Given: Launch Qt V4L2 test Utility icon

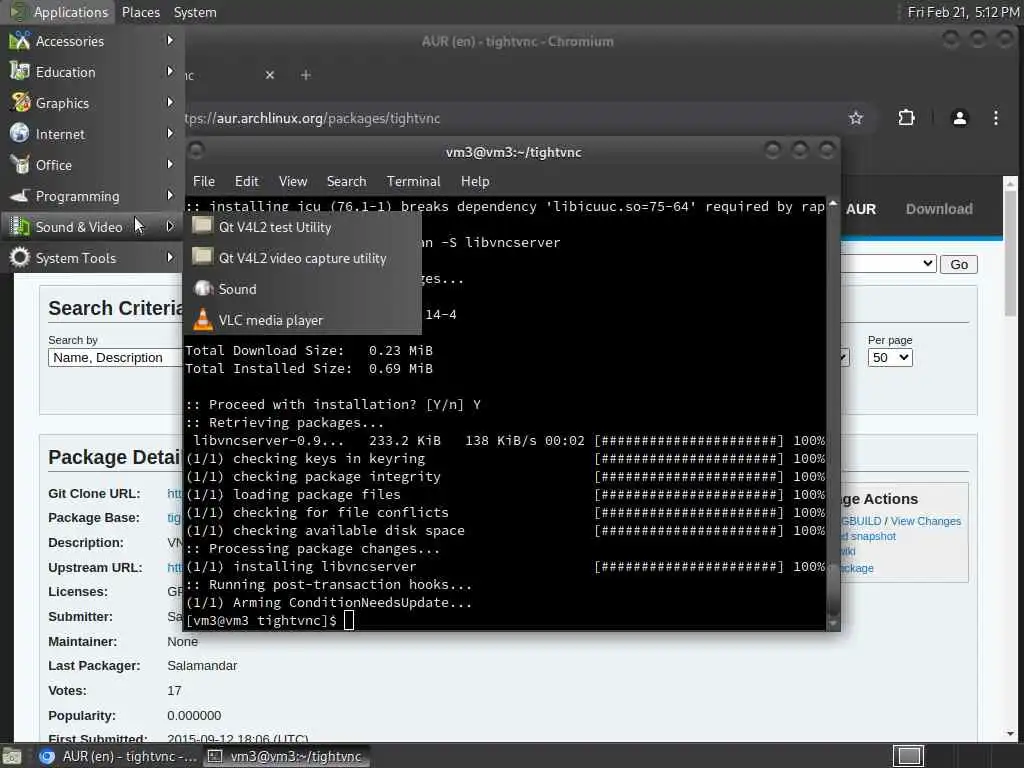Looking at the screenshot, I should pos(202,227).
